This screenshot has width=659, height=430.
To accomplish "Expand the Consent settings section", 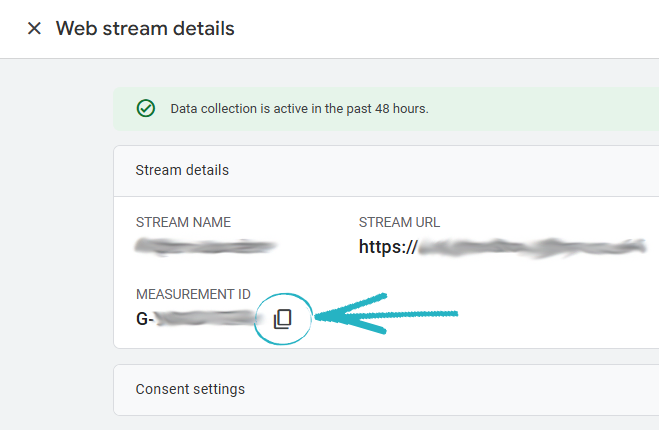I will click(x=190, y=389).
